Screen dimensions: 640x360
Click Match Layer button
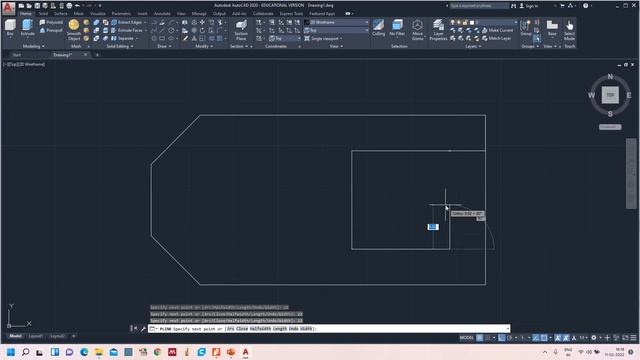pyautogui.click(x=496, y=38)
